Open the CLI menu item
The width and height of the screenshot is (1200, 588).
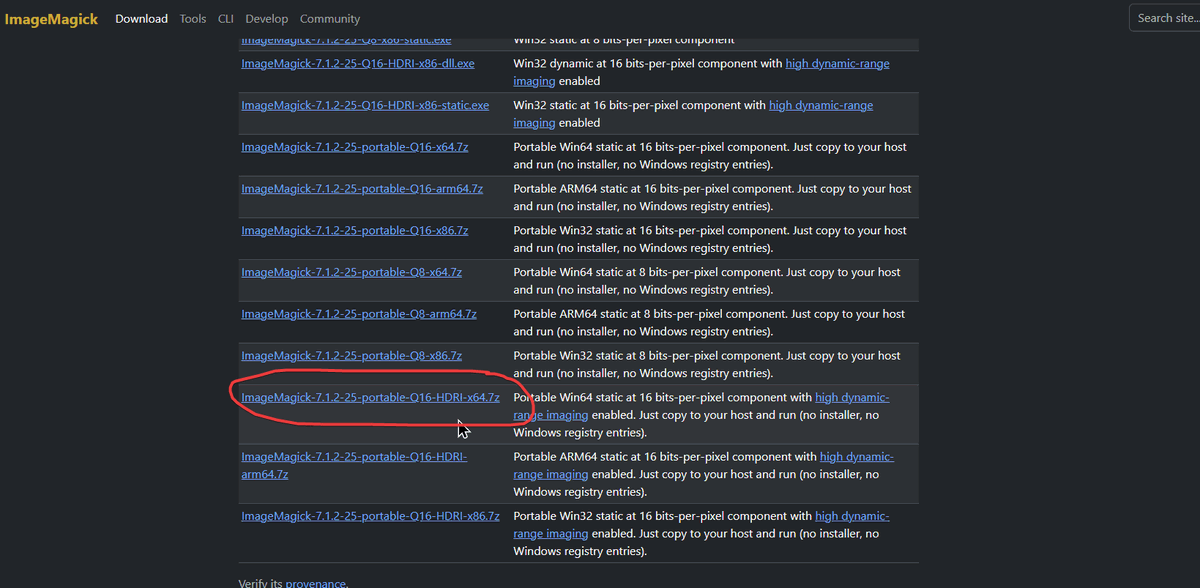click(226, 19)
